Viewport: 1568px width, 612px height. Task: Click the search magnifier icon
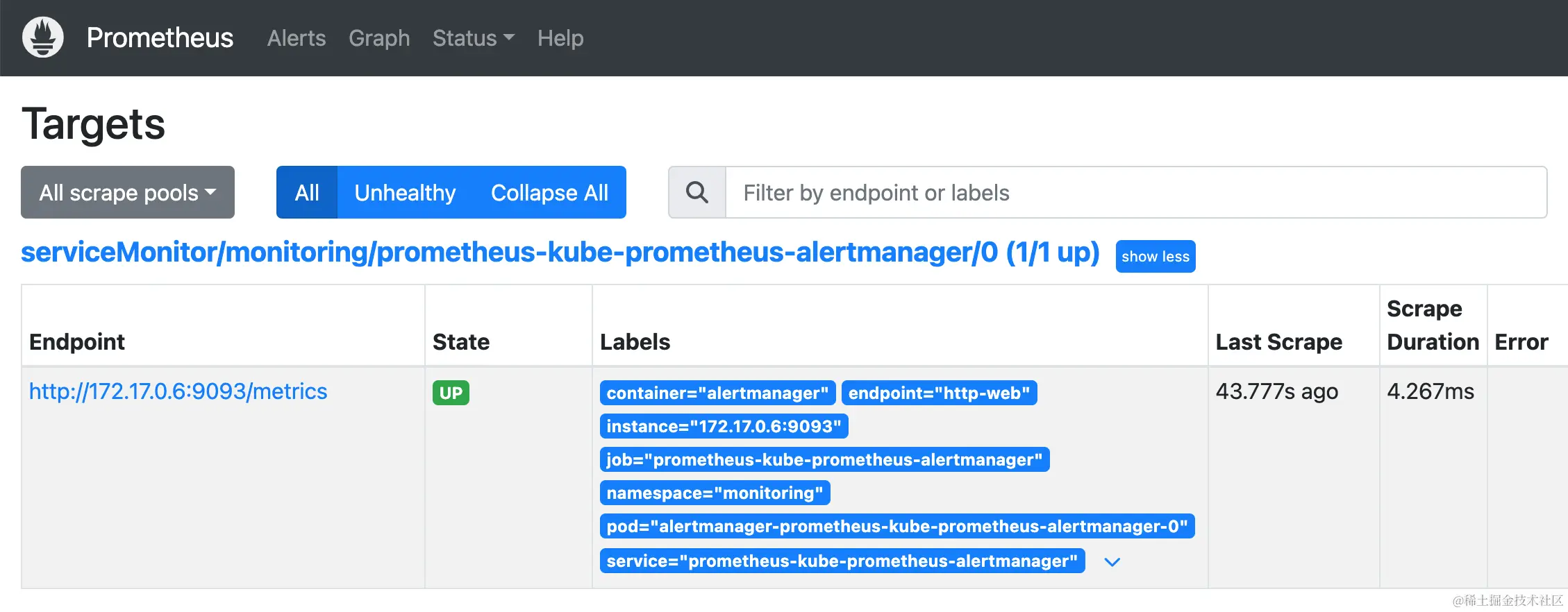697,192
